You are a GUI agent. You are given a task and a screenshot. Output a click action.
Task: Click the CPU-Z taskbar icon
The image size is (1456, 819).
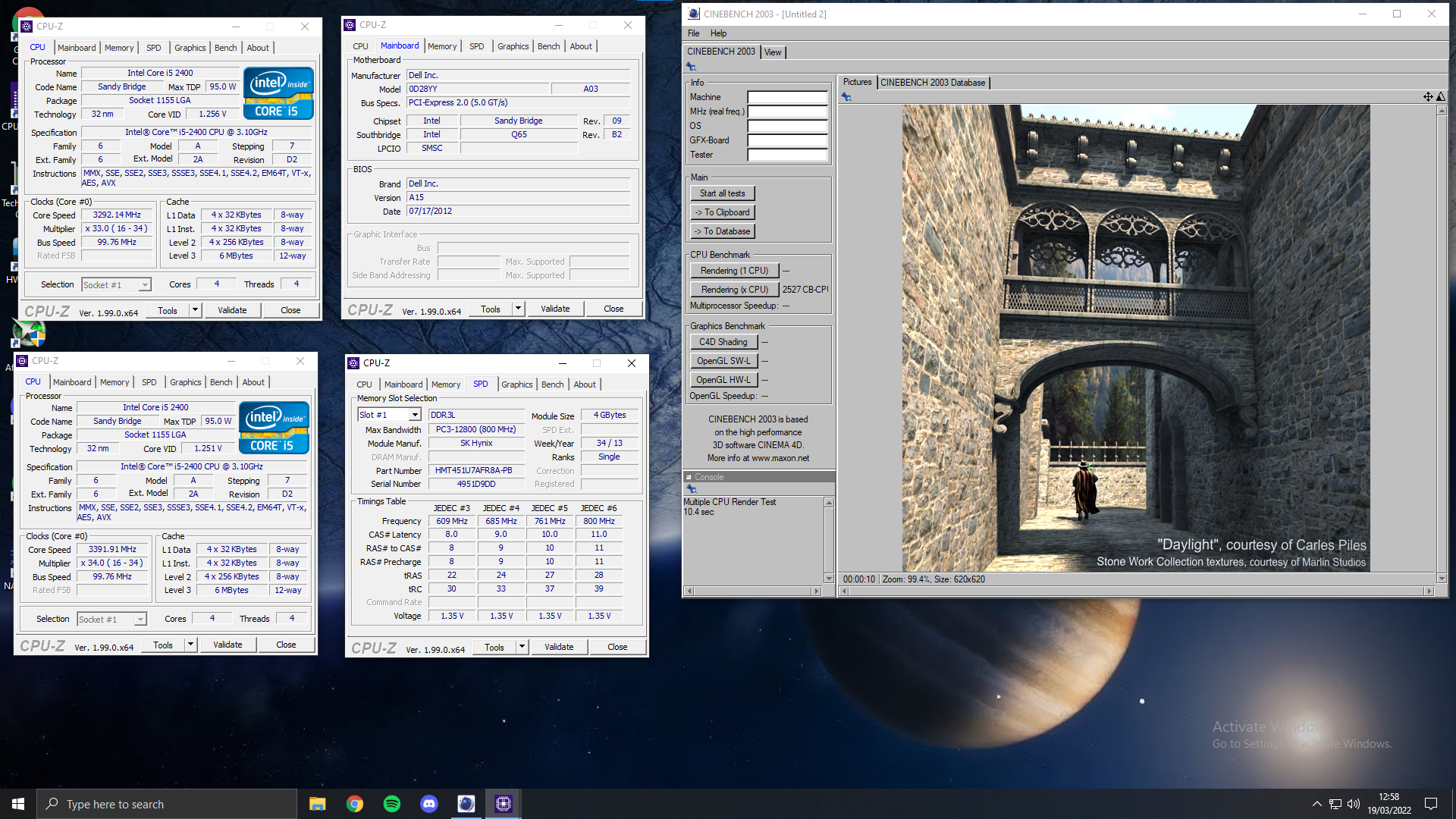(504, 804)
